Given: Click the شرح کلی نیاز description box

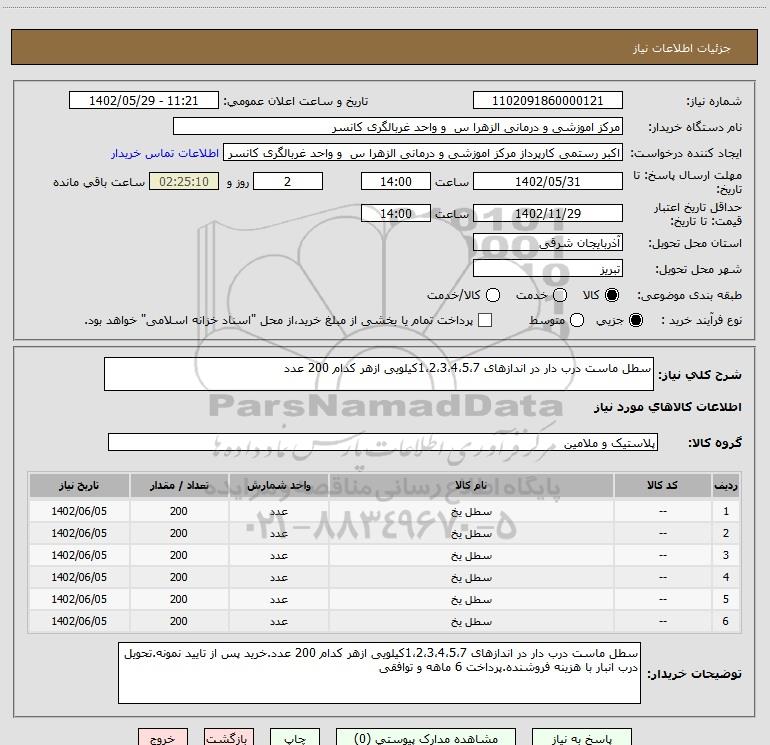Looking at the screenshot, I should 379,374.
